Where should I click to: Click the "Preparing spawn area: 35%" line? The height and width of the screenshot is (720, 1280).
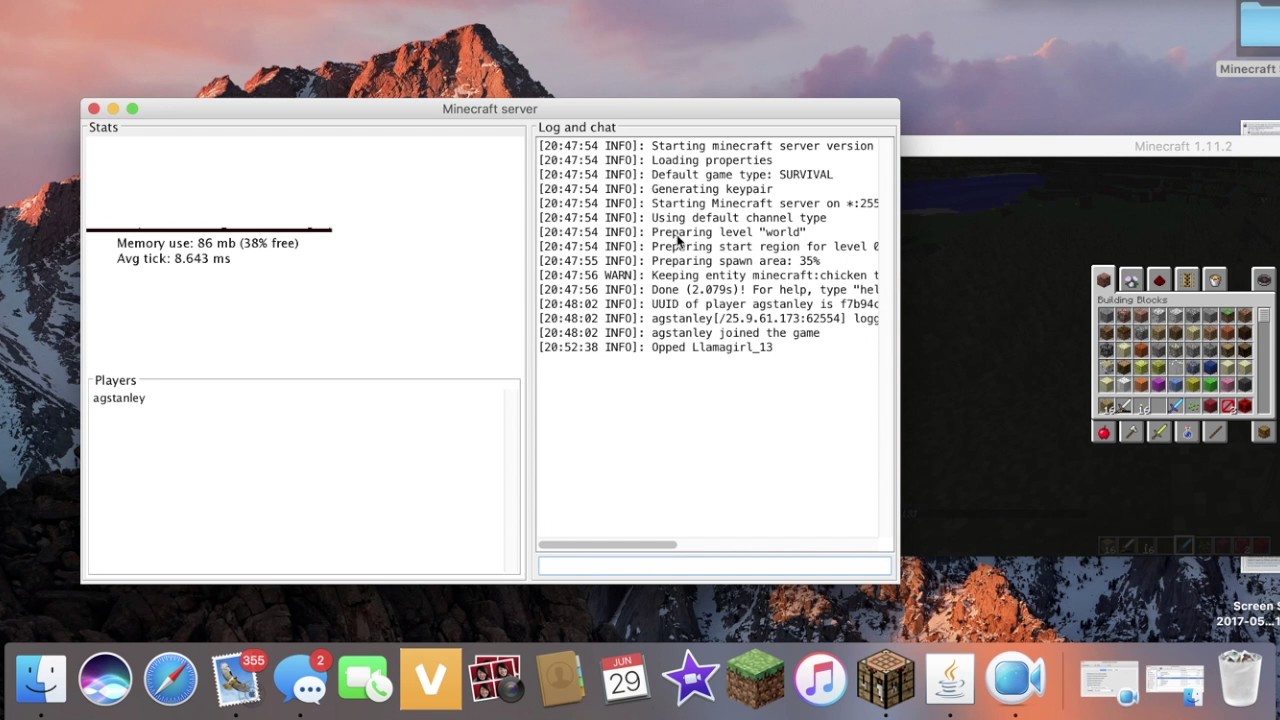point(679,261)
